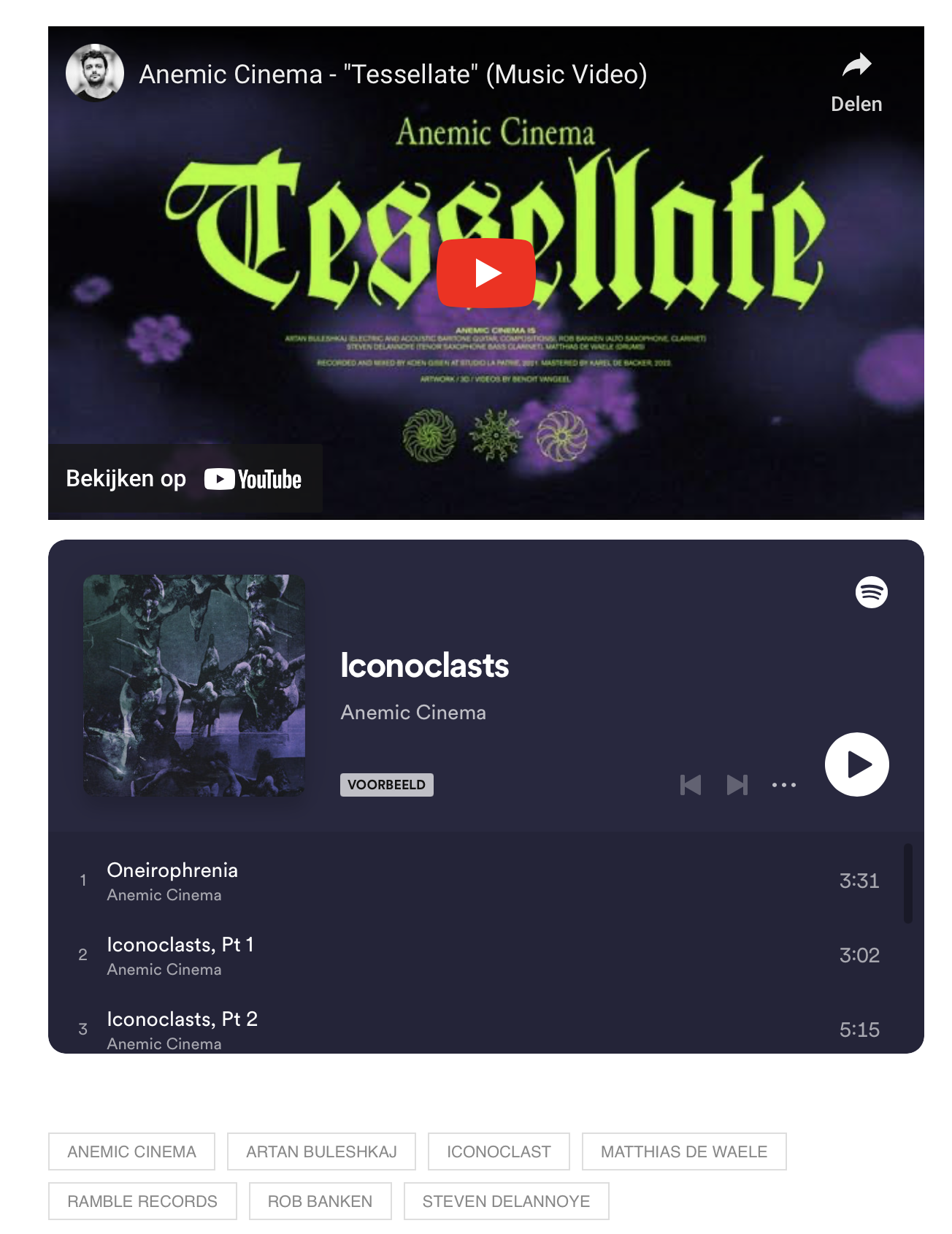Open the MATTHIAS DE WAELE tag
This screenshot has width=952, height=1234.
684,1151
